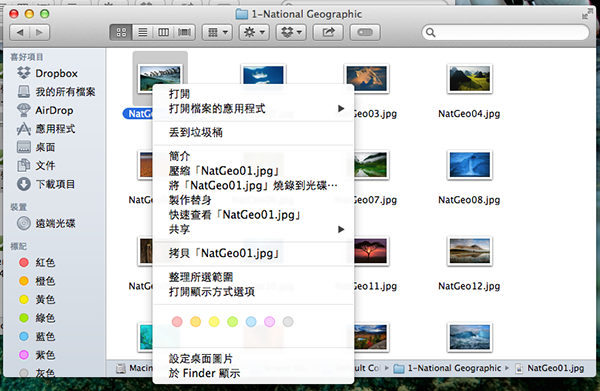Choose 設定桌面圖片

pyautogui.click(x=253, y=358)
